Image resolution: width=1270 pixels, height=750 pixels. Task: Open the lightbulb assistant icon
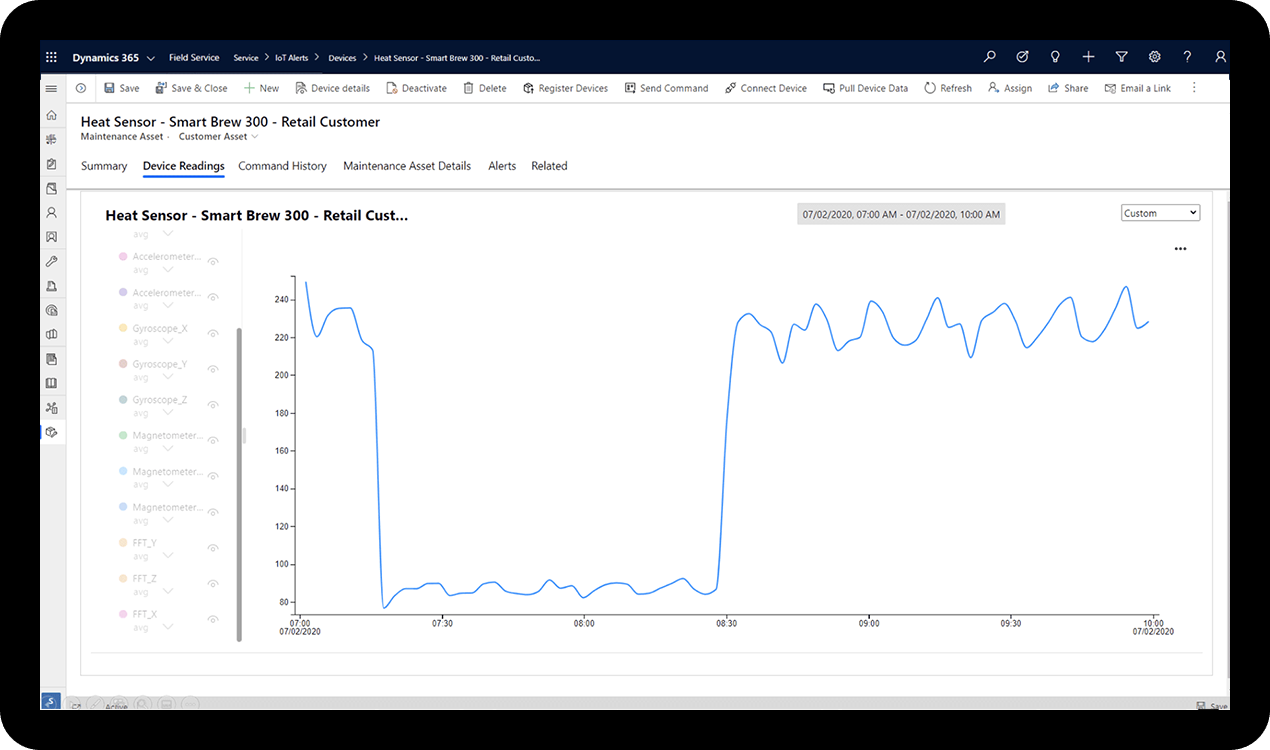click(1055, 58)
